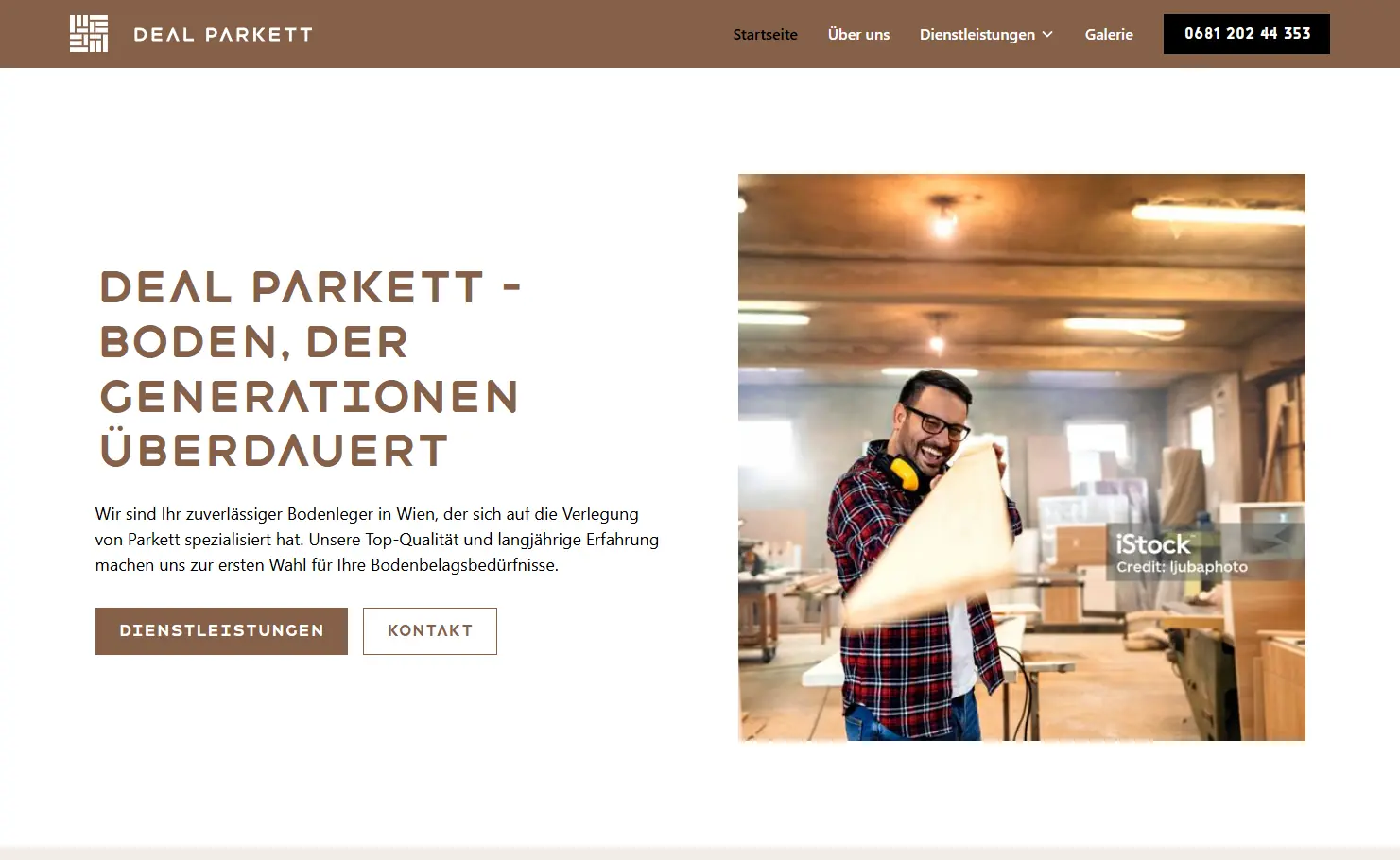Open the DEAL PARKETT logo text link
1400x860 pixels.
tap(223, 35)
